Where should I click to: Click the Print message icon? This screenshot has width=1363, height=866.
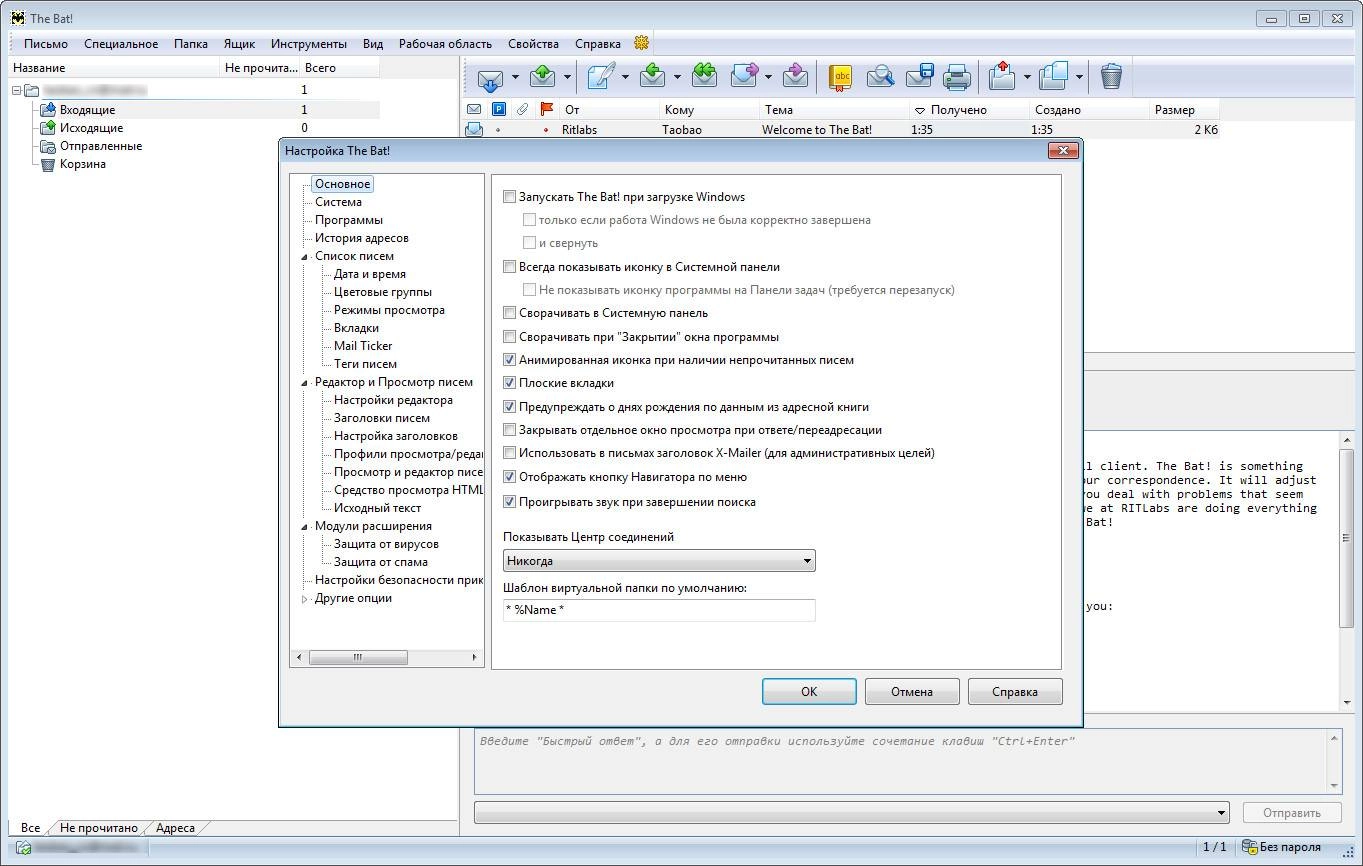(x=957, y=76)
